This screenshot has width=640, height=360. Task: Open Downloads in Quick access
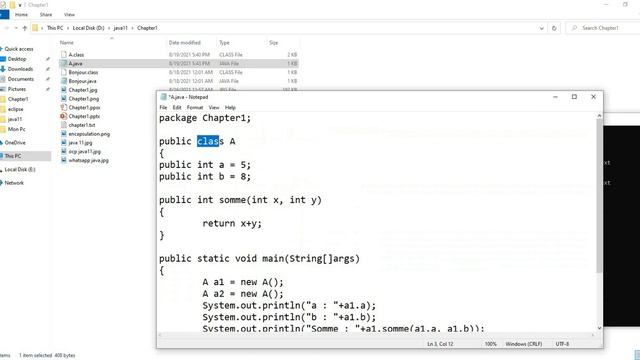click(20, 69)
